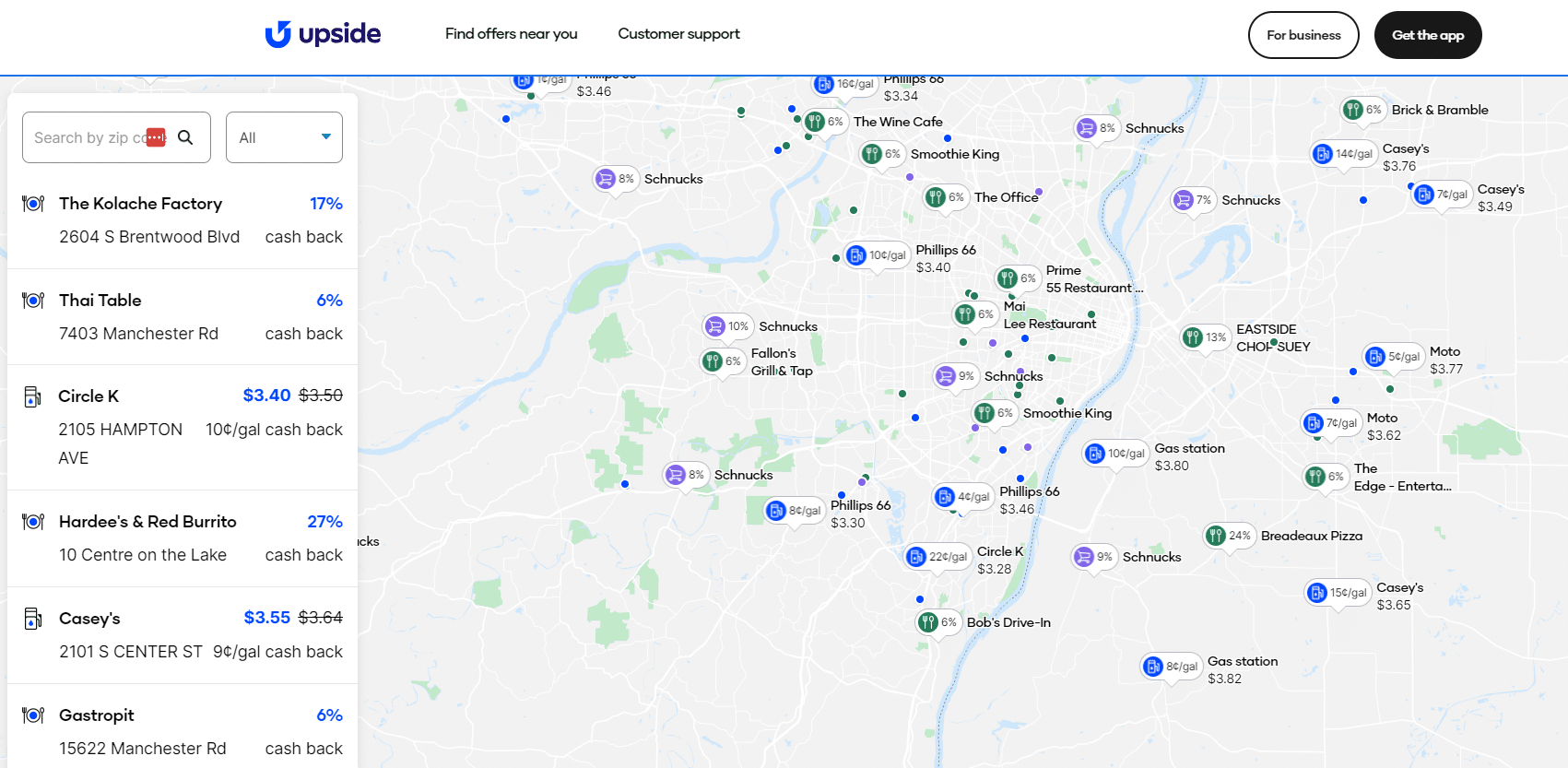Click the red password manager icon in search
Viewport: 1568px width, 768px height.
(156, 137)
